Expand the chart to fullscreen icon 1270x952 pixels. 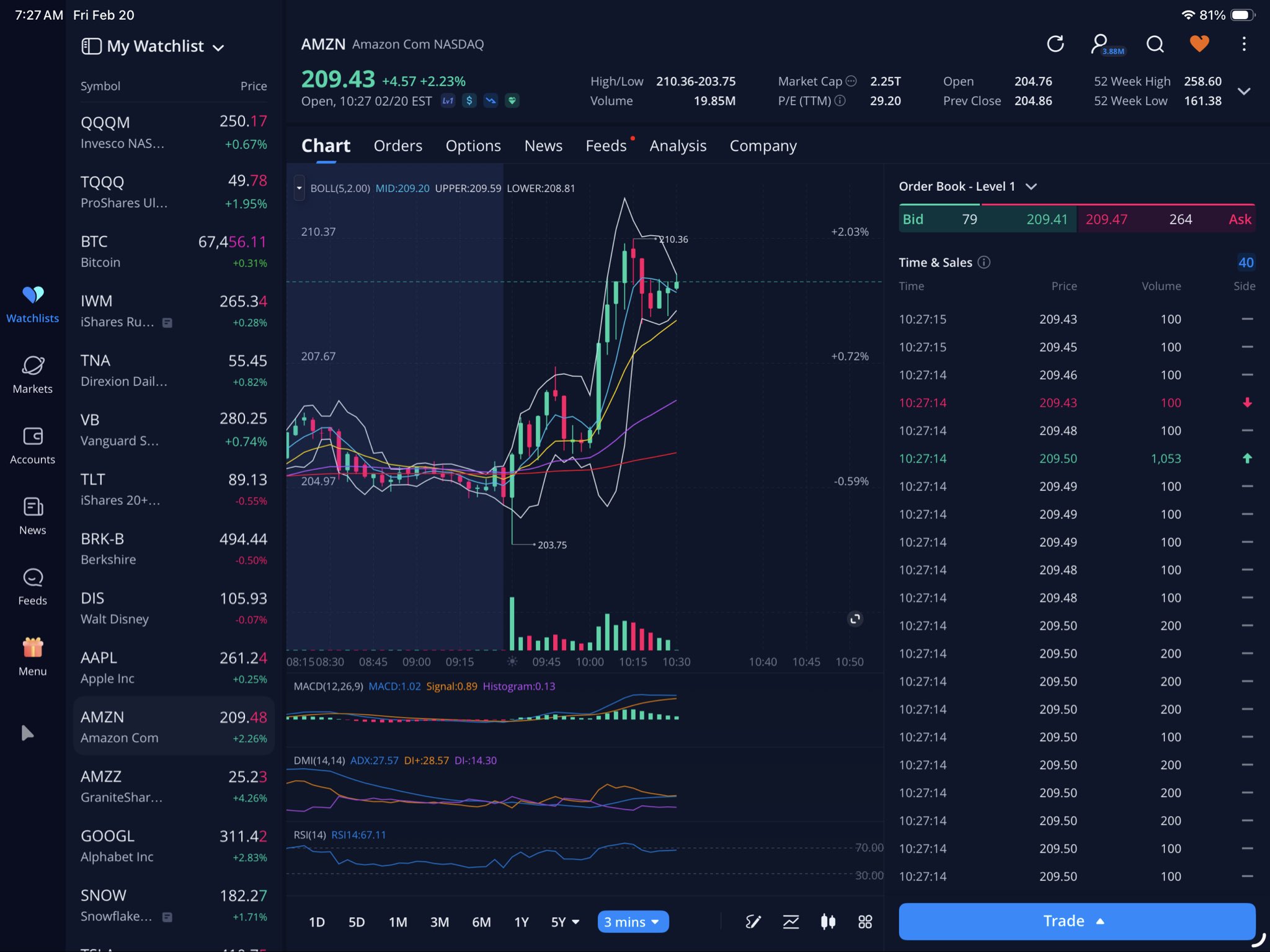point(855,619)
